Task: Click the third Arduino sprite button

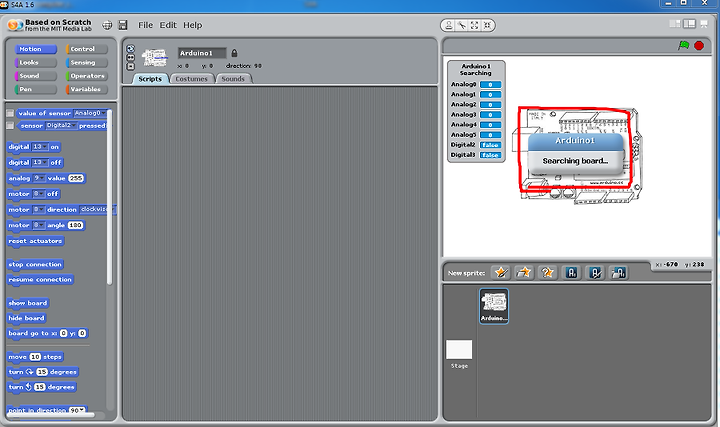Action: click(619, 273)
